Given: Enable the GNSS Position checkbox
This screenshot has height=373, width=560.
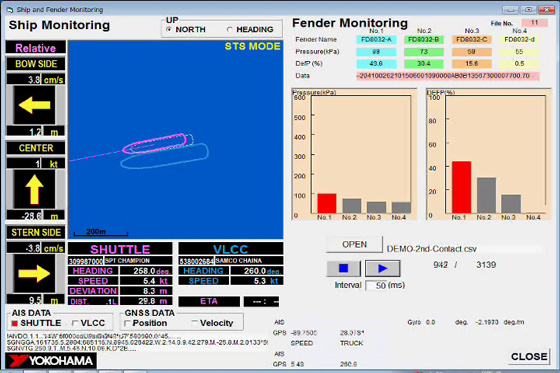Looking at the screenshot, I should click(x=127, y=323).
